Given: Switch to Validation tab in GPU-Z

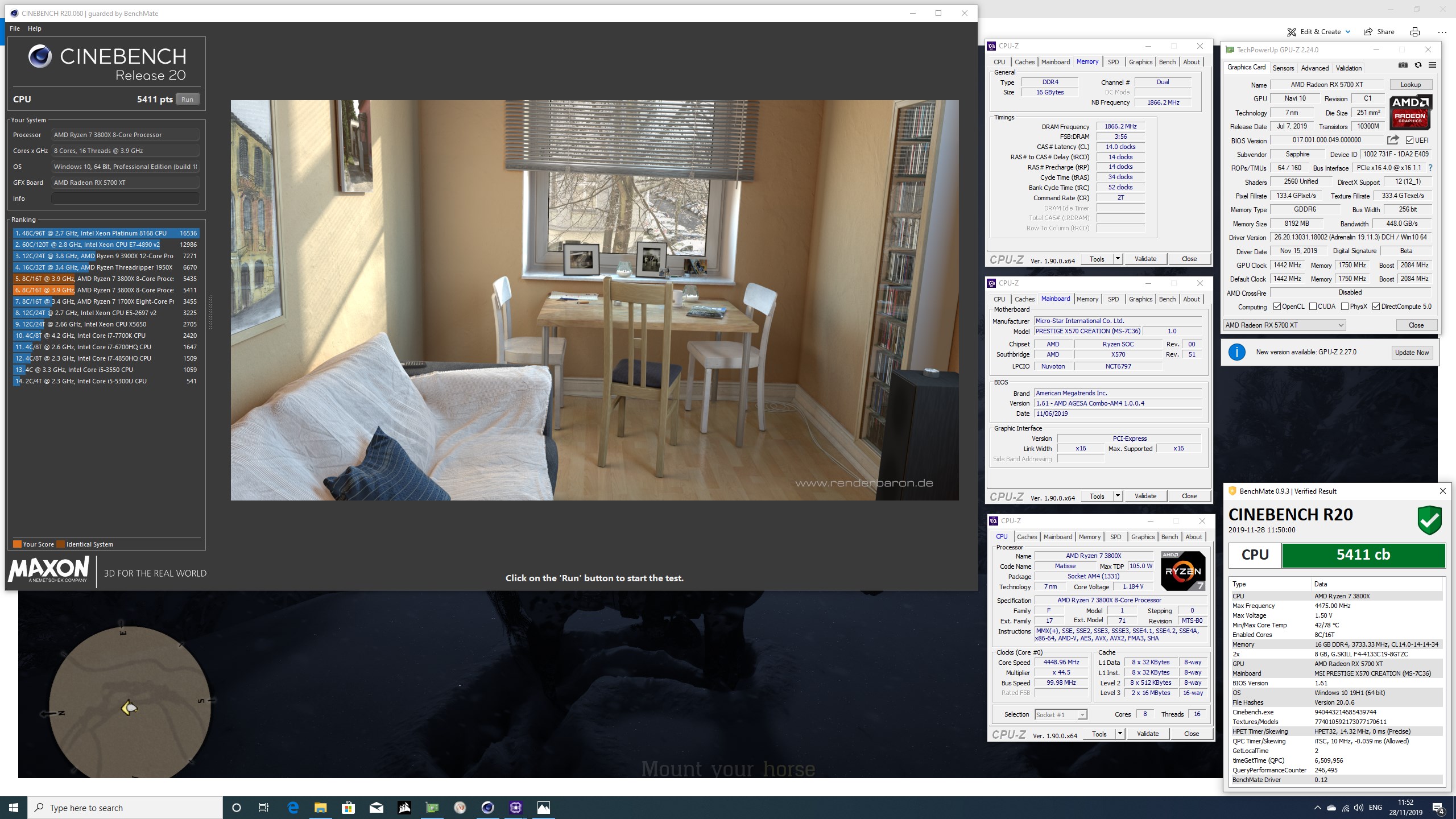Looking at the screenshot, I should (1349, 68).
